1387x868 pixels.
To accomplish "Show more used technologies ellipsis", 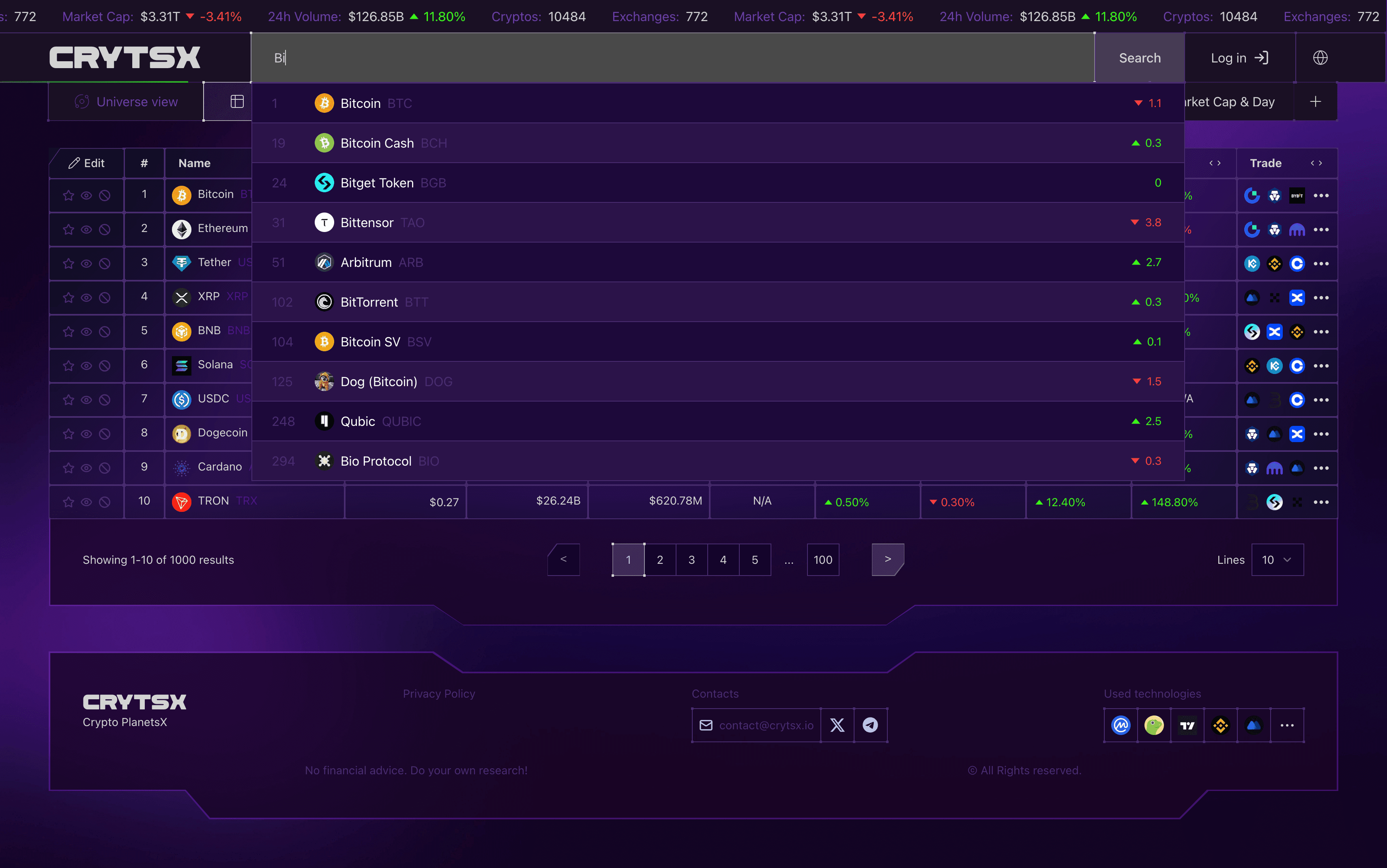I will click(1287, 725).
